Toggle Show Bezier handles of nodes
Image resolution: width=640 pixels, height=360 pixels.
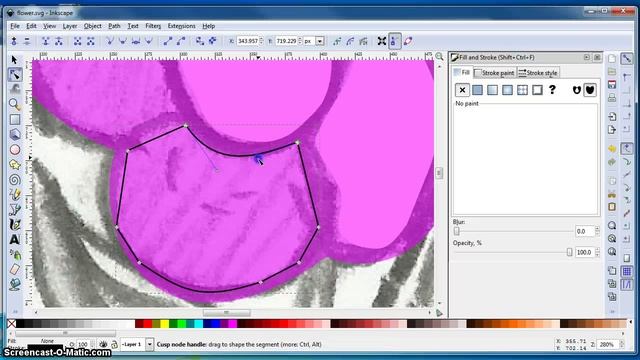click(395, 41)
